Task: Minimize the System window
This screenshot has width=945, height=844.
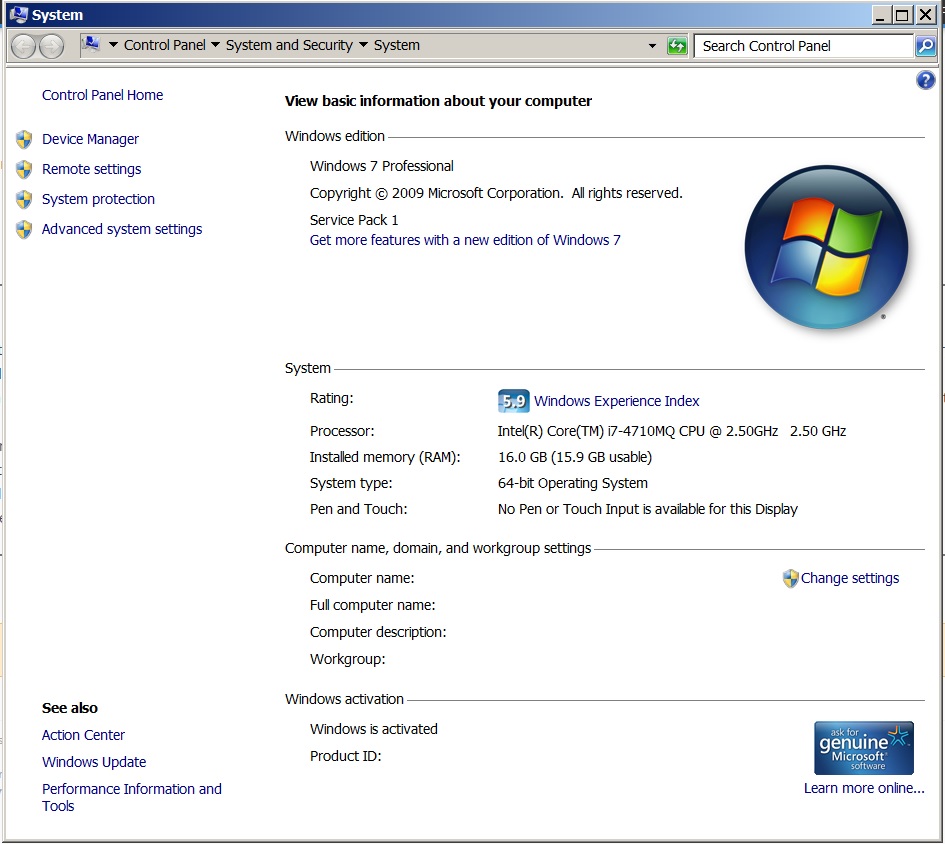Action: click(881, 14)
